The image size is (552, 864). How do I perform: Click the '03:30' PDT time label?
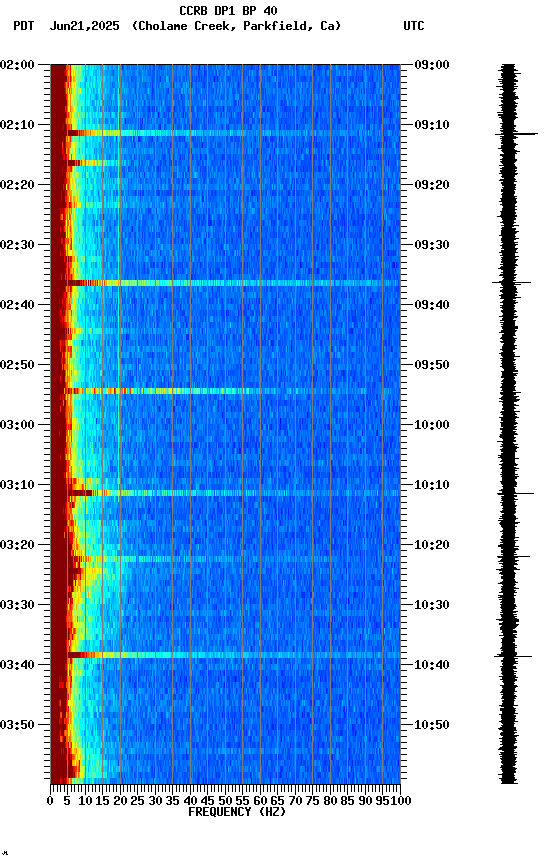coord(17,605)
